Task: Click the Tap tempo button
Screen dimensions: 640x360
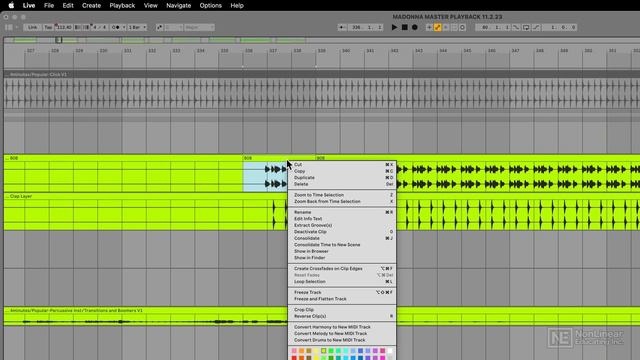Action: pos(48,27)
